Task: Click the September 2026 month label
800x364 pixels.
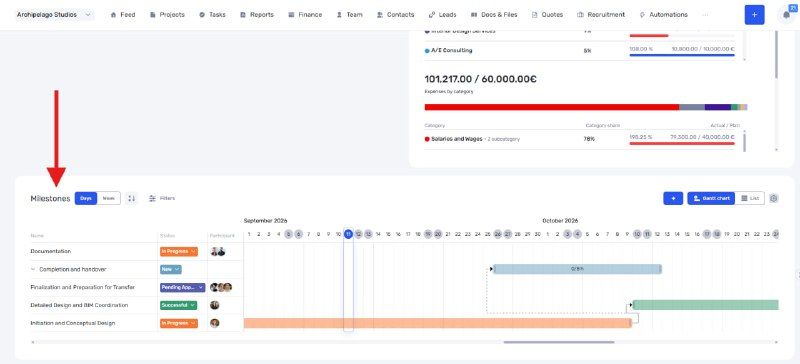Action: click(265, 221)
